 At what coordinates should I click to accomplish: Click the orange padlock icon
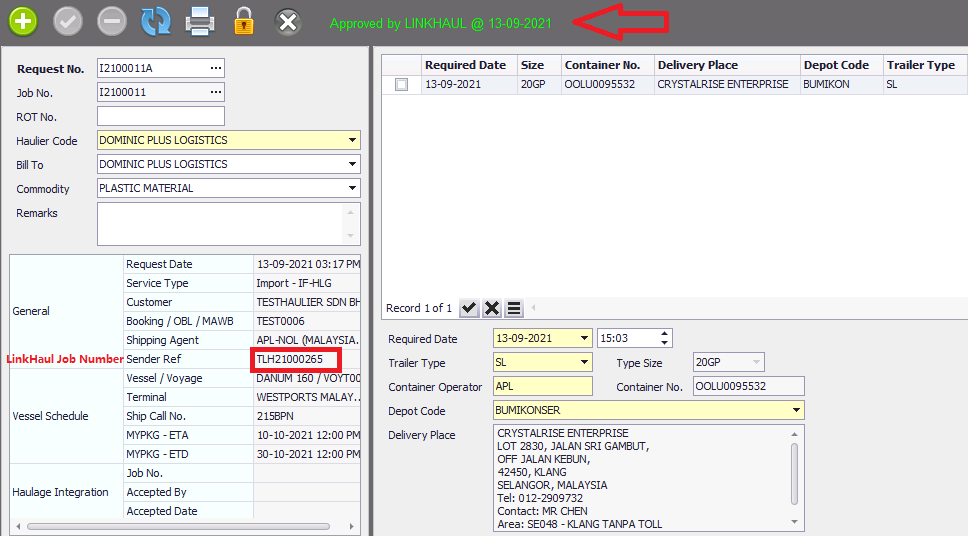tap(243, 20)
